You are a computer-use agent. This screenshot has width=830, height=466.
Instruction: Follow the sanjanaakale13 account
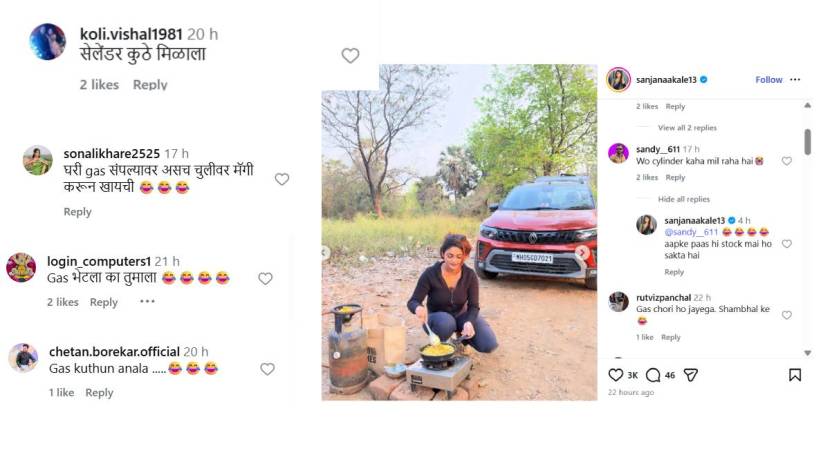(769, 79)
